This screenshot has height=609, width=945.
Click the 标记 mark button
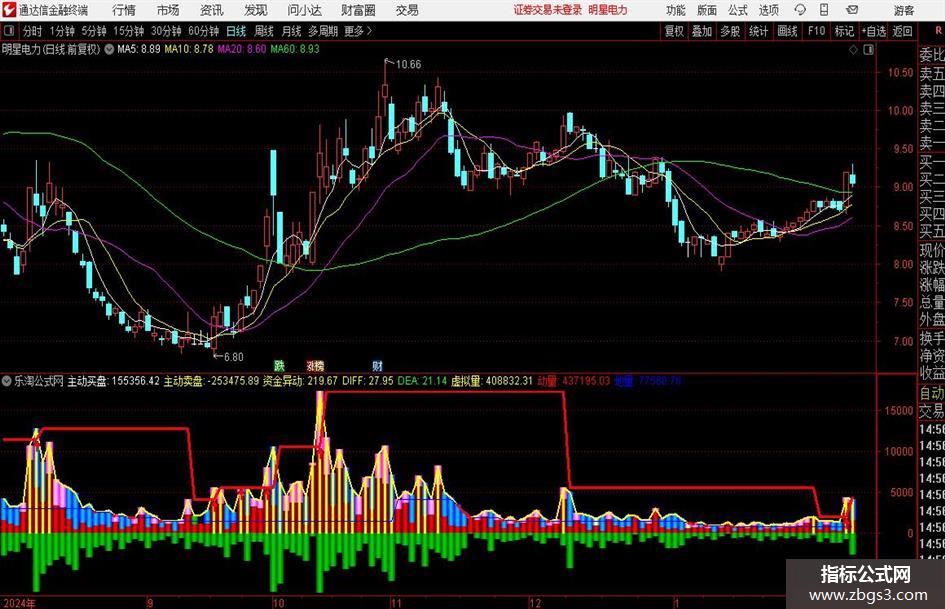tap(844, 31)
